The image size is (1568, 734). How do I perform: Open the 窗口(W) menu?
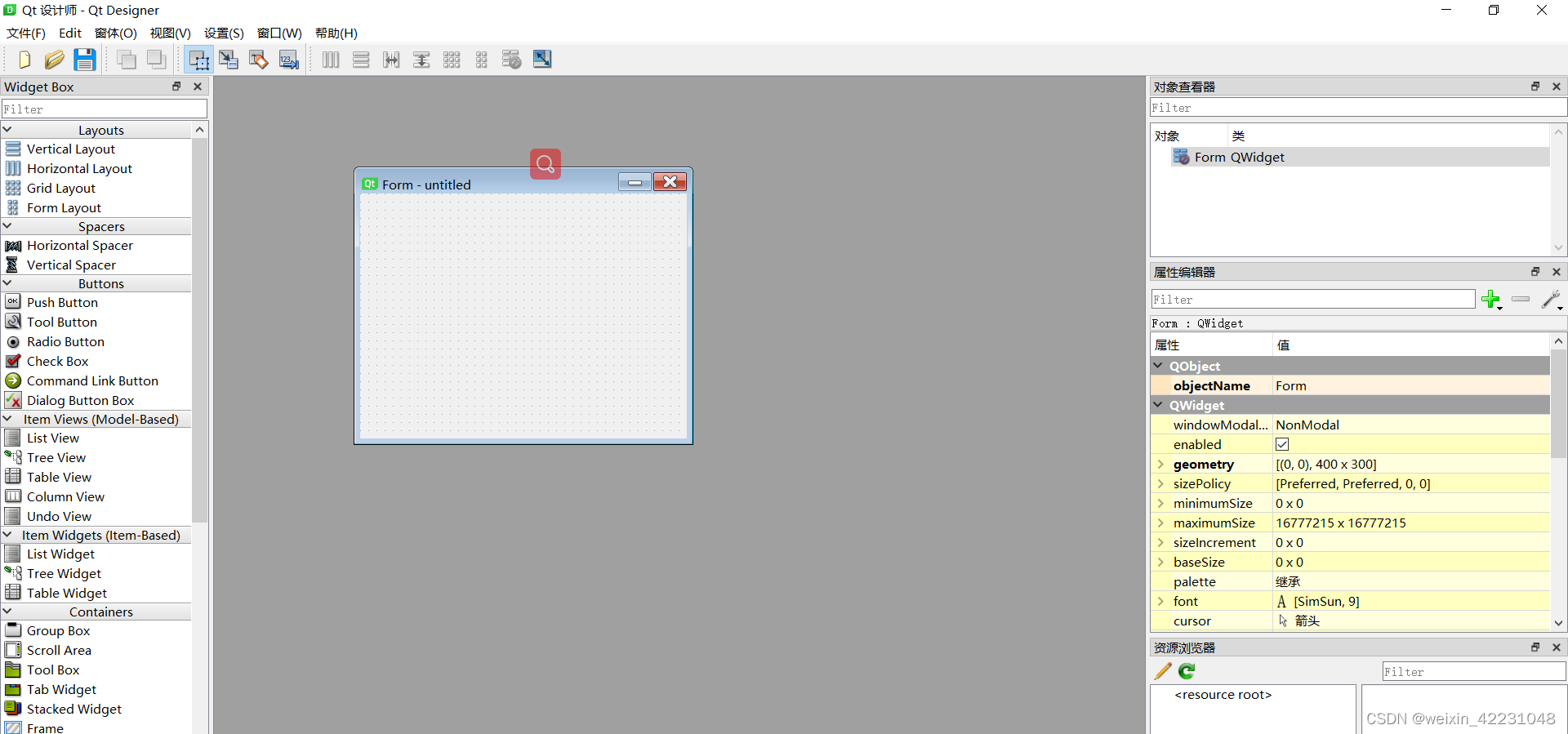(x=279, y=33)
